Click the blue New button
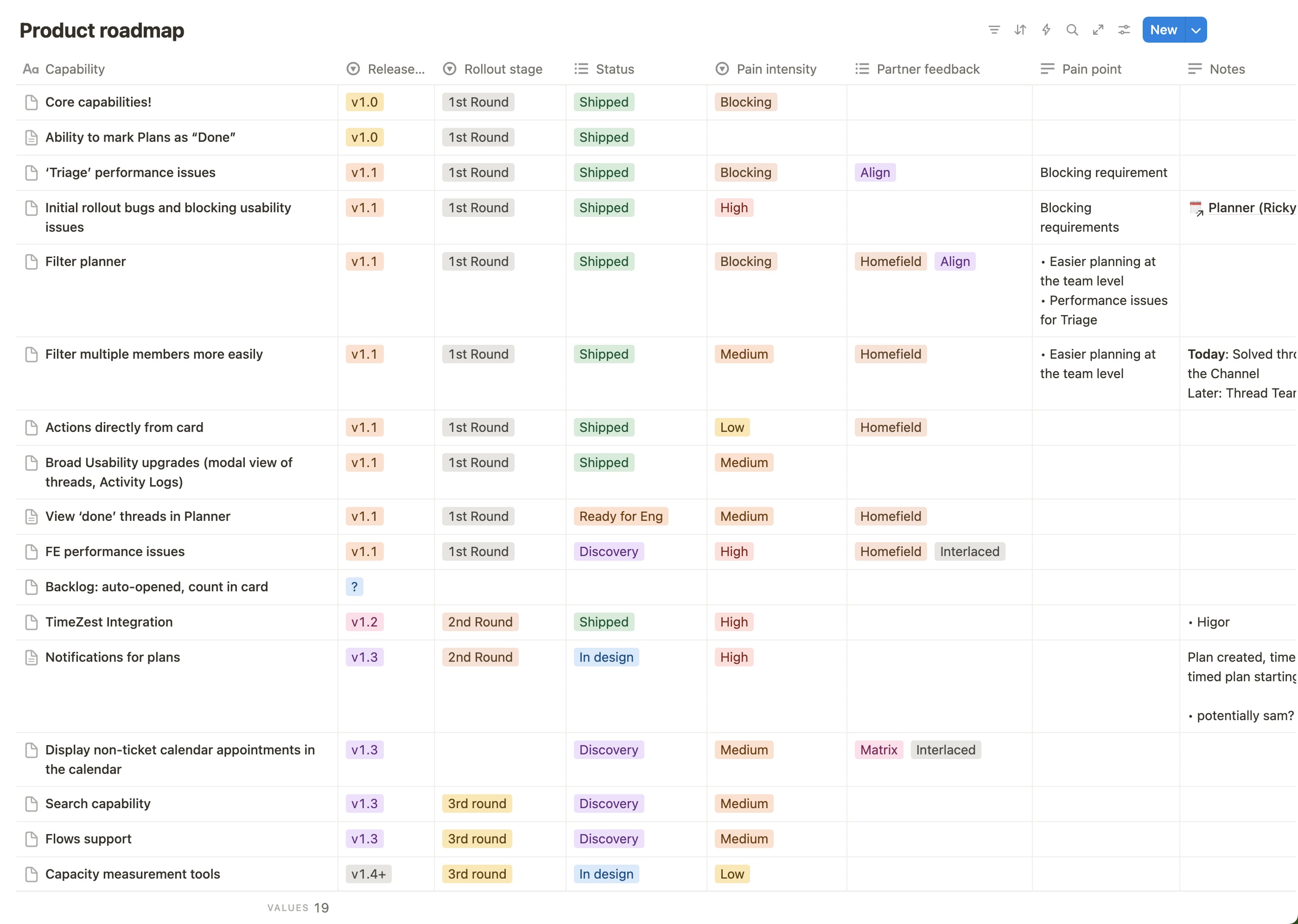 point(1163,30)
